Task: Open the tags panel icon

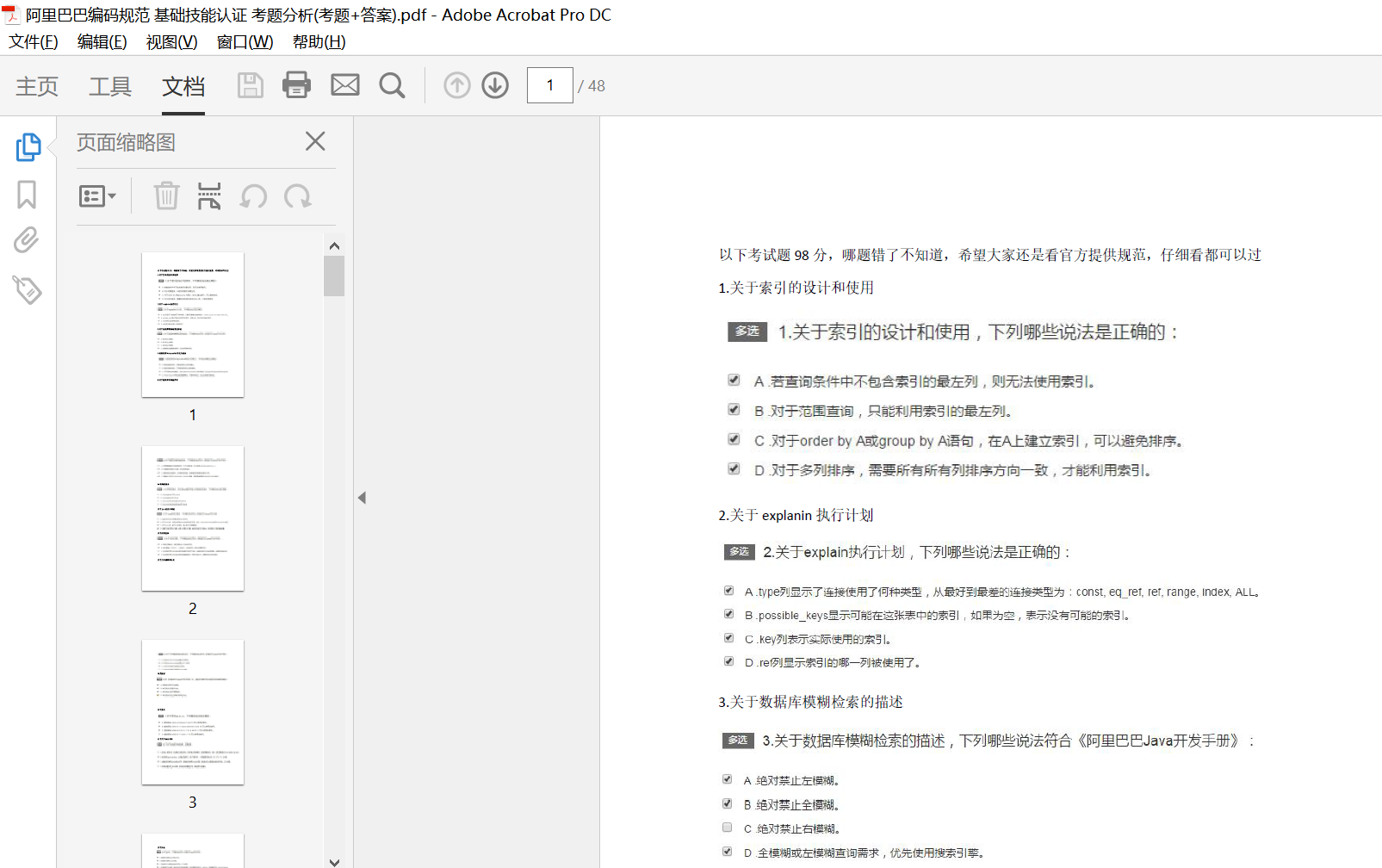Action: coord(27,290)
